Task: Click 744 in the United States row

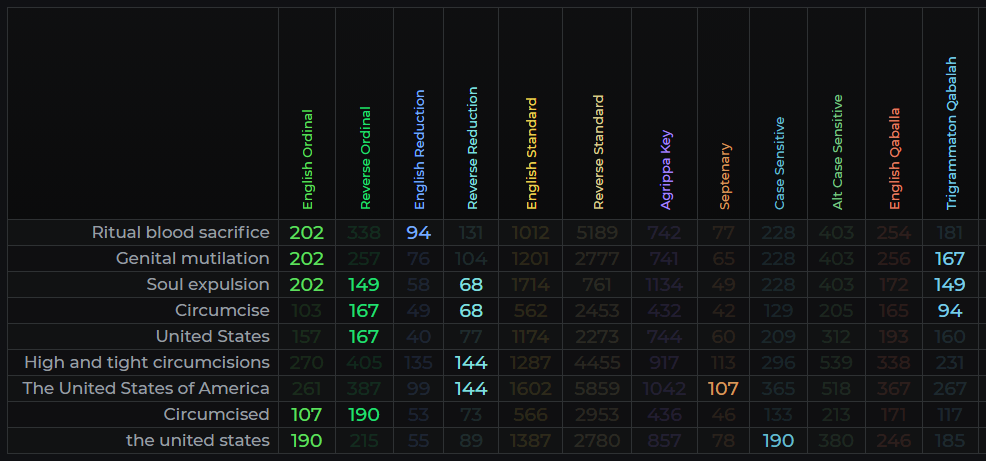Action: click(665, 336)
